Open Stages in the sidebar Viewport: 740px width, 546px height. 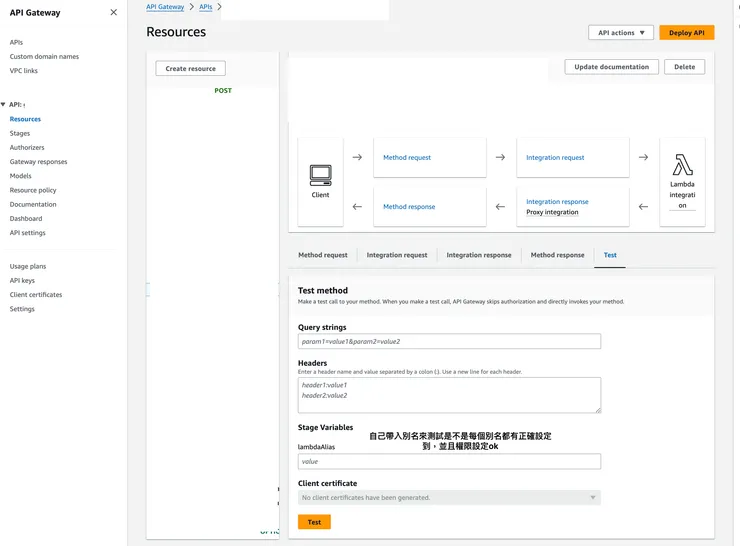pos(20,134)
